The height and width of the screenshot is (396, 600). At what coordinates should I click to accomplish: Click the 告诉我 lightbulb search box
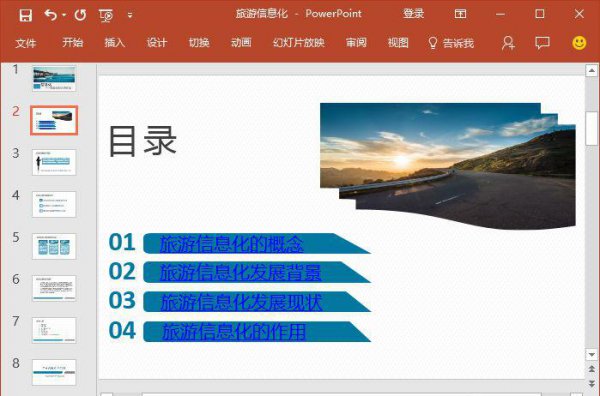coord(451,43)
